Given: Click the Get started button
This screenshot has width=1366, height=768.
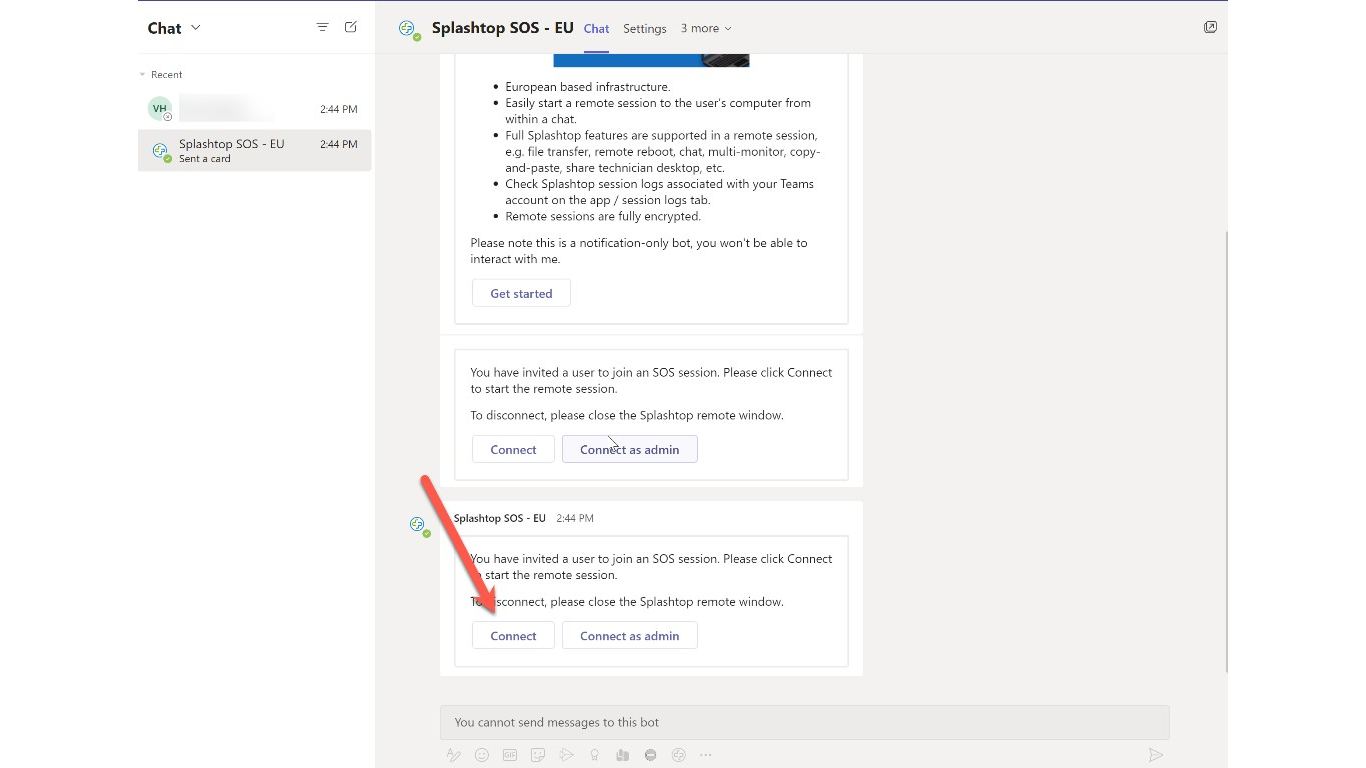Looking at the screenshot, I should click(x=521, y=293).
